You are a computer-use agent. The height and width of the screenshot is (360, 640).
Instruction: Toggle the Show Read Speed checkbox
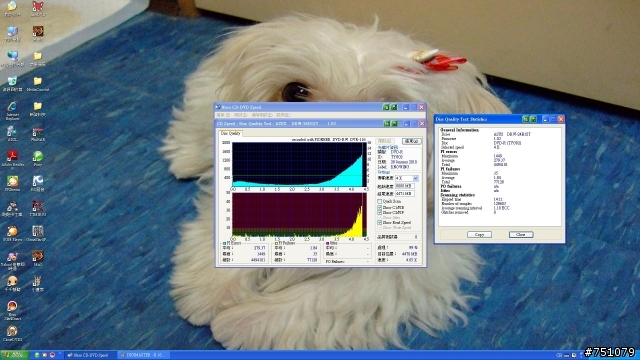[x=380, y=223]
